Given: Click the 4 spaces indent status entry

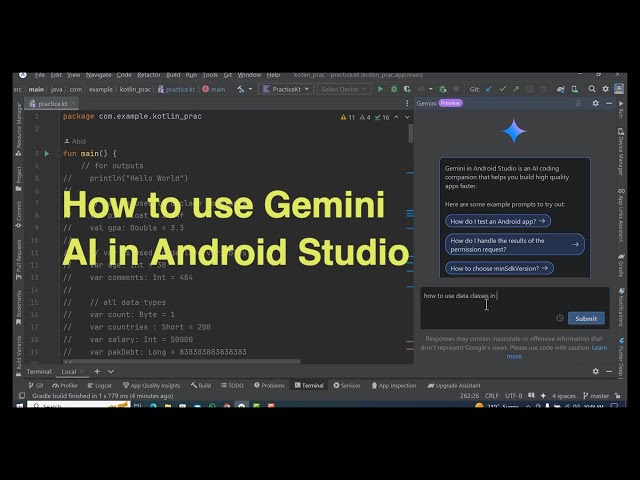Looking at the screenshot, I should (x=564, y=396).
